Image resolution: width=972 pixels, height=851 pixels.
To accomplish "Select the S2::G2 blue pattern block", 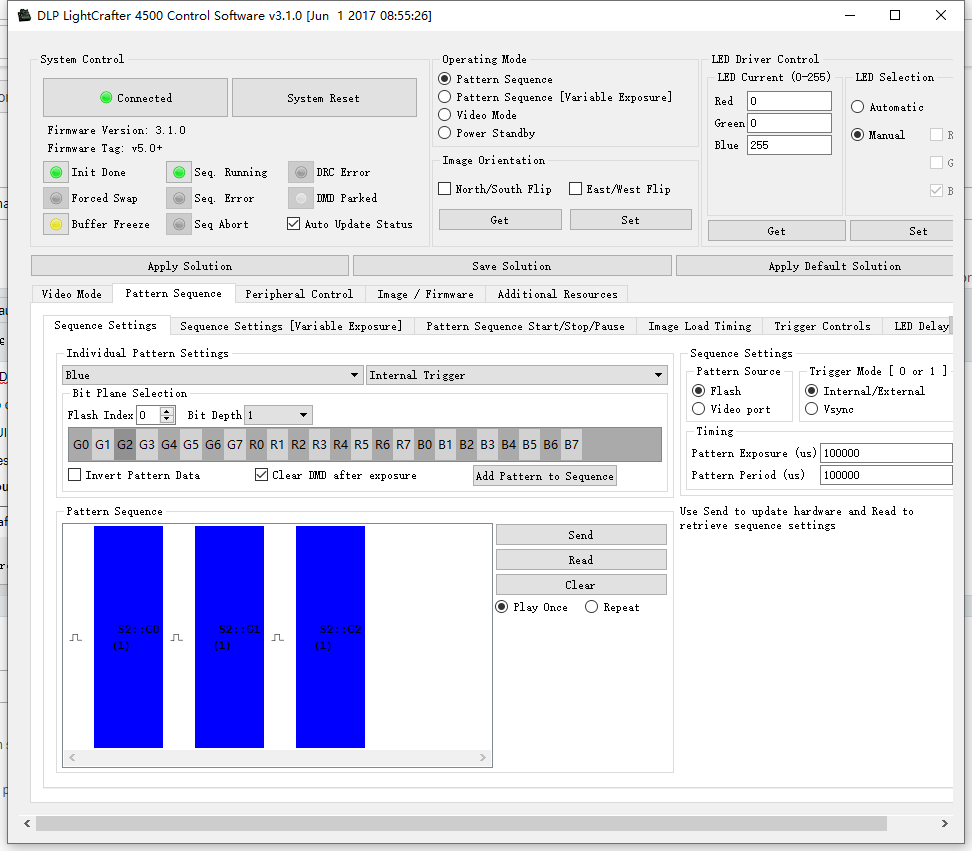I will pyautogui.click(x=330, y=637).
